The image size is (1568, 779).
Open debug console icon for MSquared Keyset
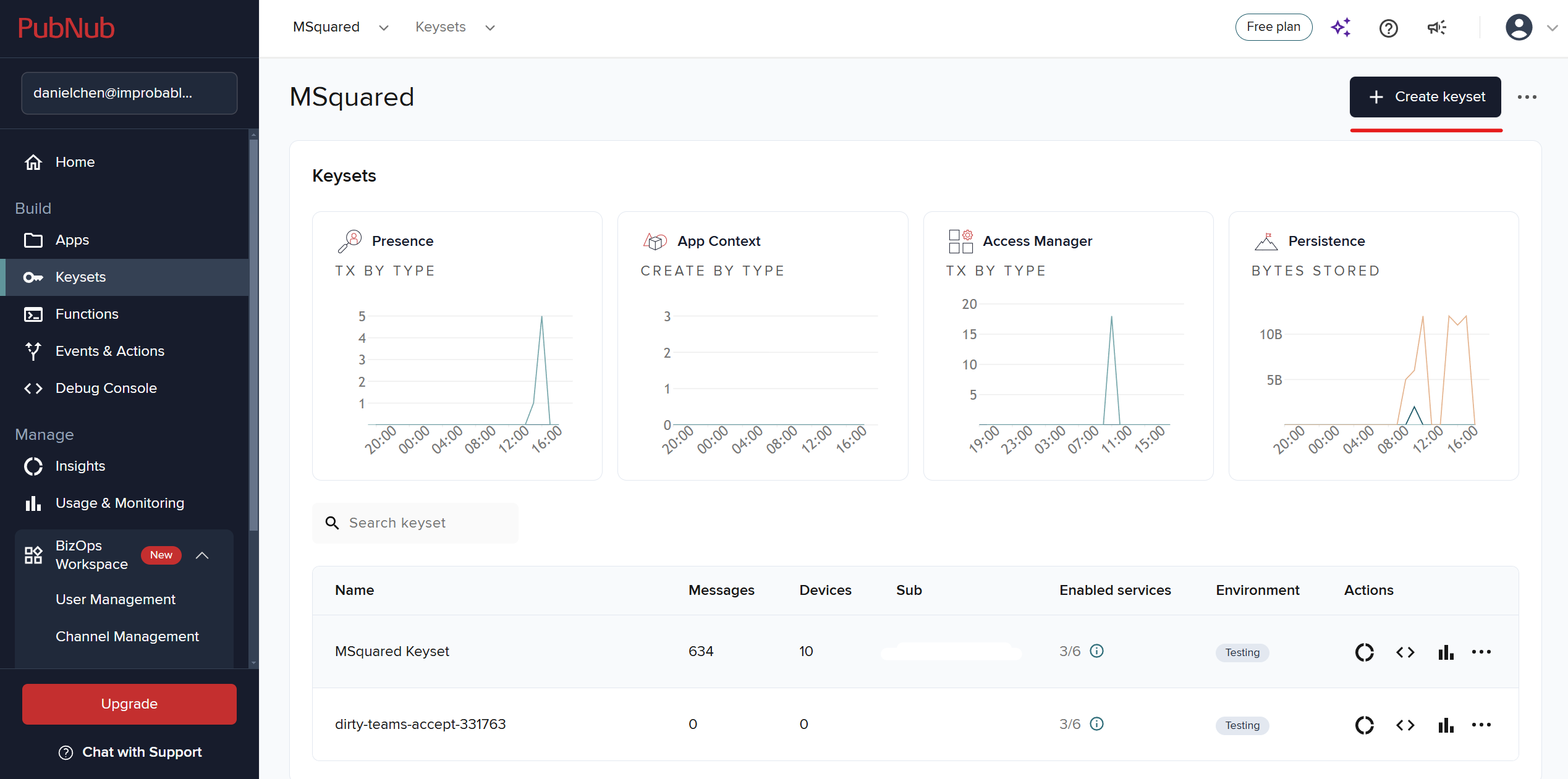pyautogui.click(x=1405, y=652)
